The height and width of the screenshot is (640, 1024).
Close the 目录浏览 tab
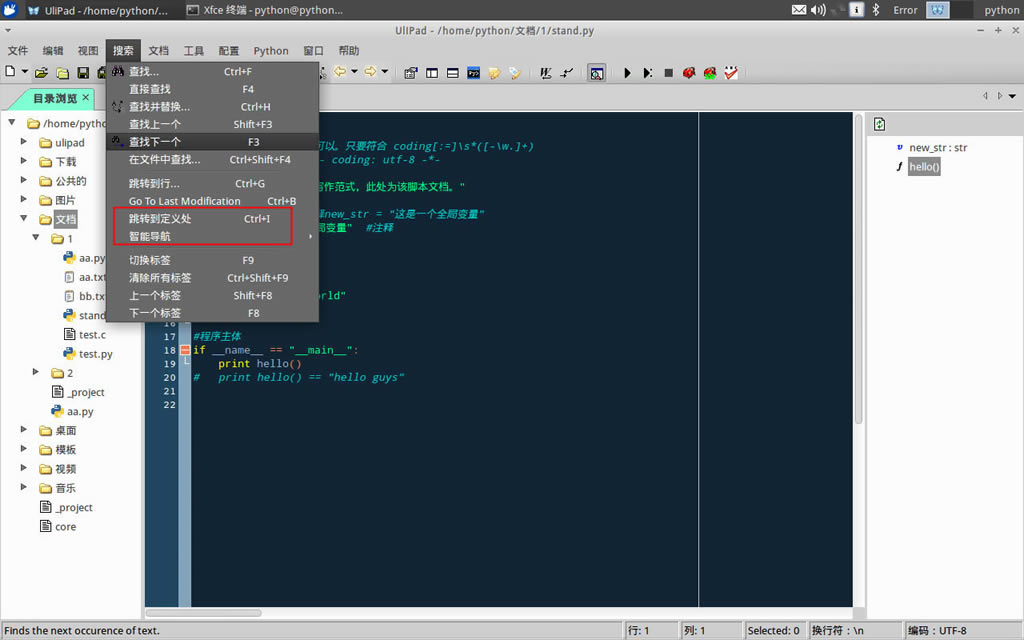pos(86,98)
